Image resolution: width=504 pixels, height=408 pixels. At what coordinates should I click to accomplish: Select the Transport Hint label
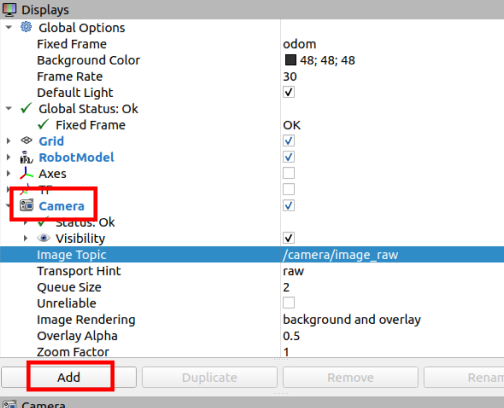coord(79,271)
